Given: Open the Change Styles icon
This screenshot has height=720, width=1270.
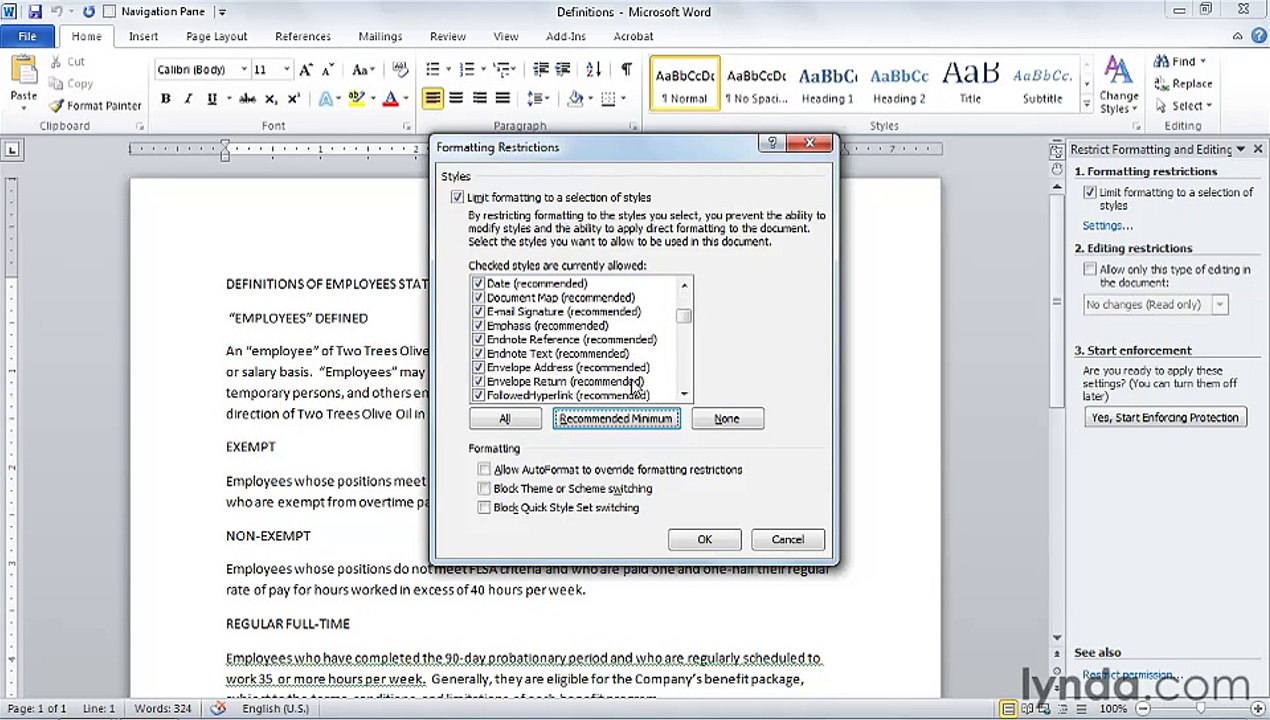Looking at the screenshot, I should pyautogui.click(x=1118, y=86).
